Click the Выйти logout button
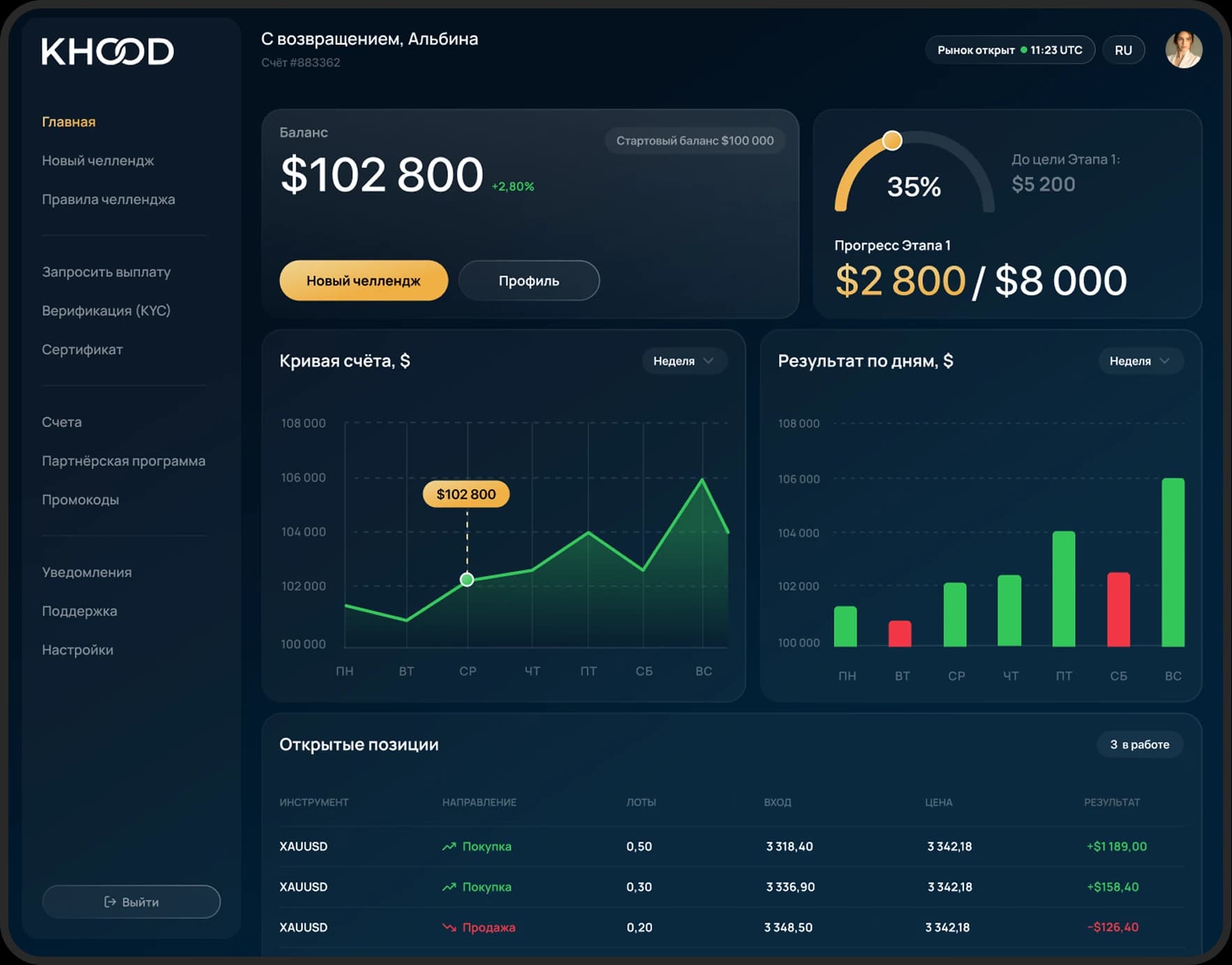Viewport: 1232px width, 965px height. click(131, 902)
